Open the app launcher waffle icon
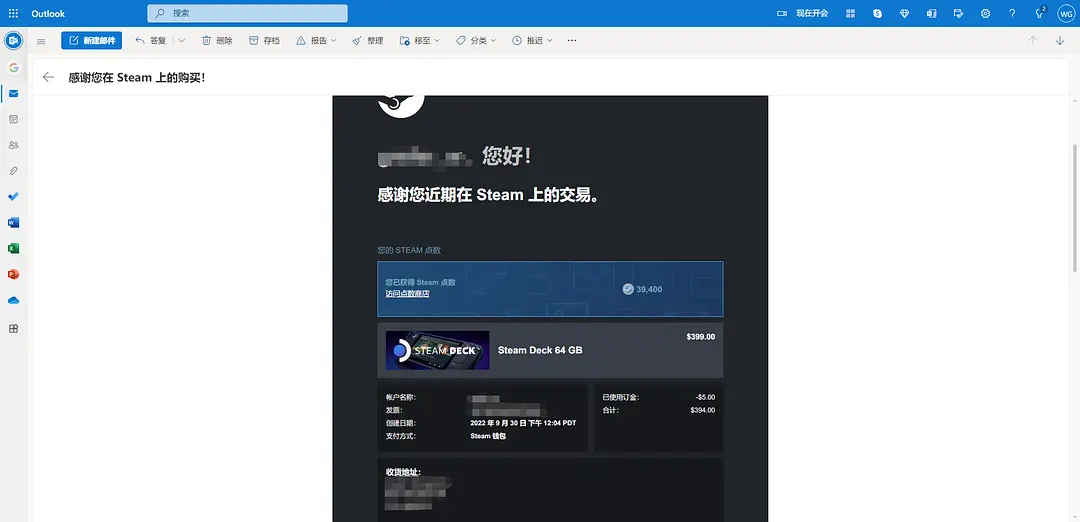 13,13
